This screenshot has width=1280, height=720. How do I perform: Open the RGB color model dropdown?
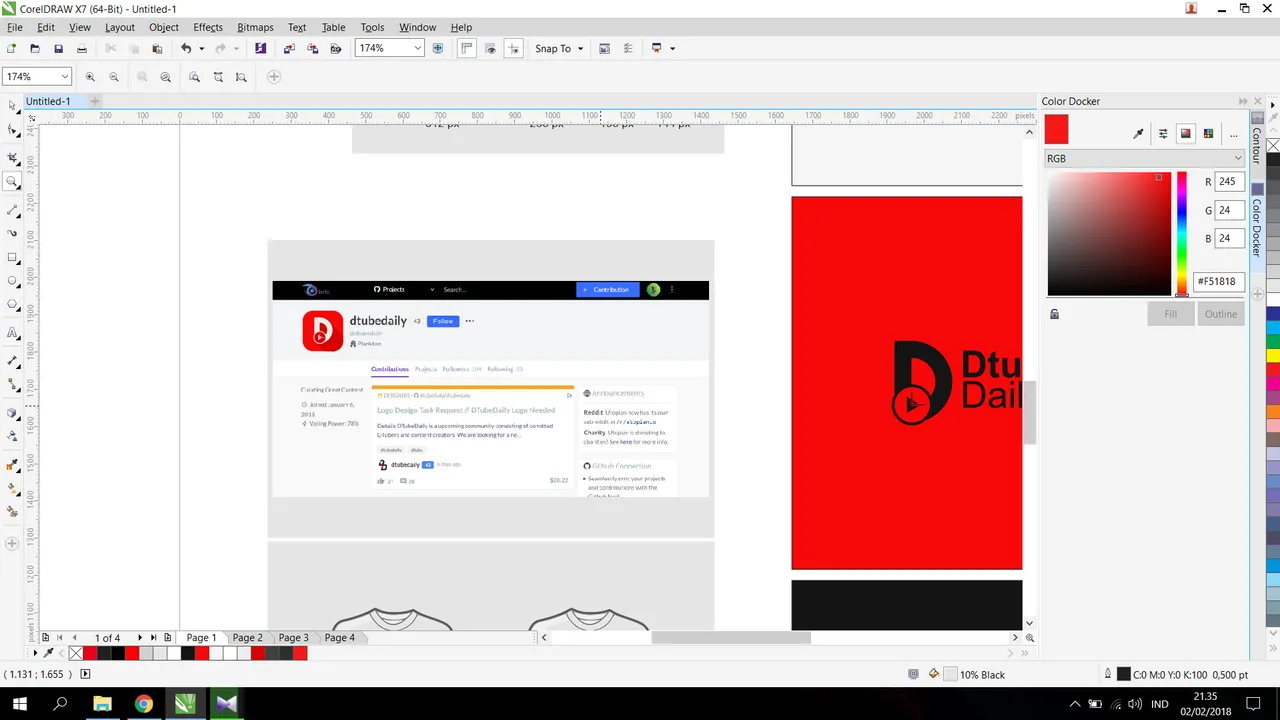(x=1145, y=158)
